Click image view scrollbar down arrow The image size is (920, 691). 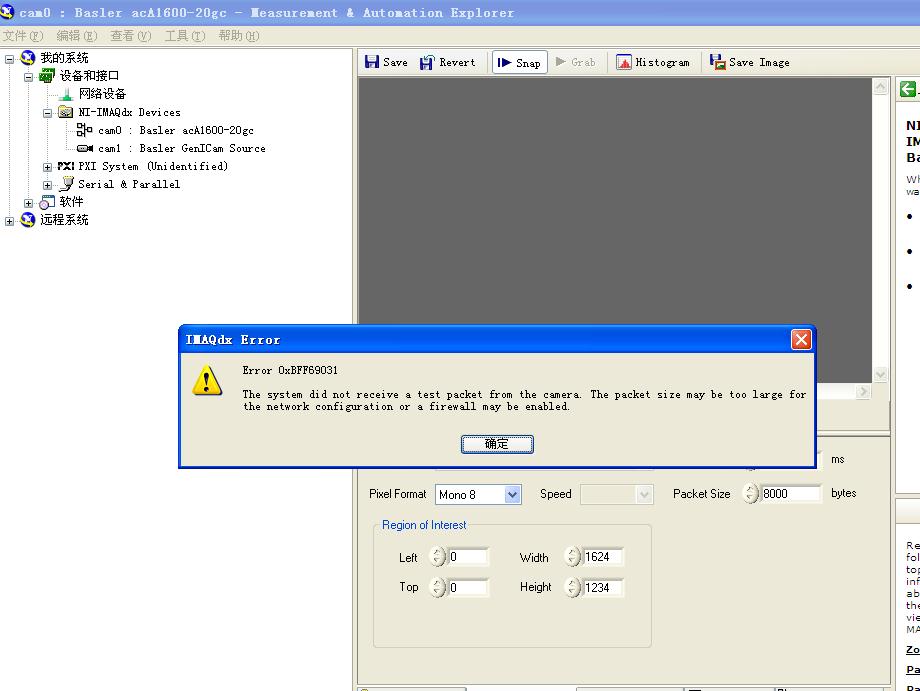tap(880, 374)
